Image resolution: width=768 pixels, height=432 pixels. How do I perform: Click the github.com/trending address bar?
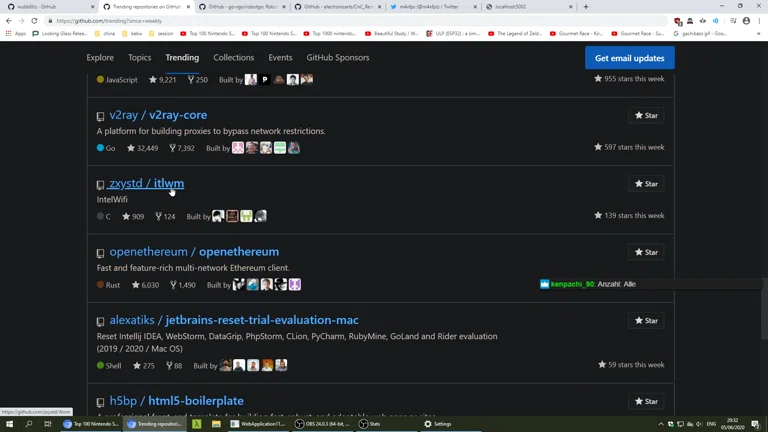coord(358,21)
